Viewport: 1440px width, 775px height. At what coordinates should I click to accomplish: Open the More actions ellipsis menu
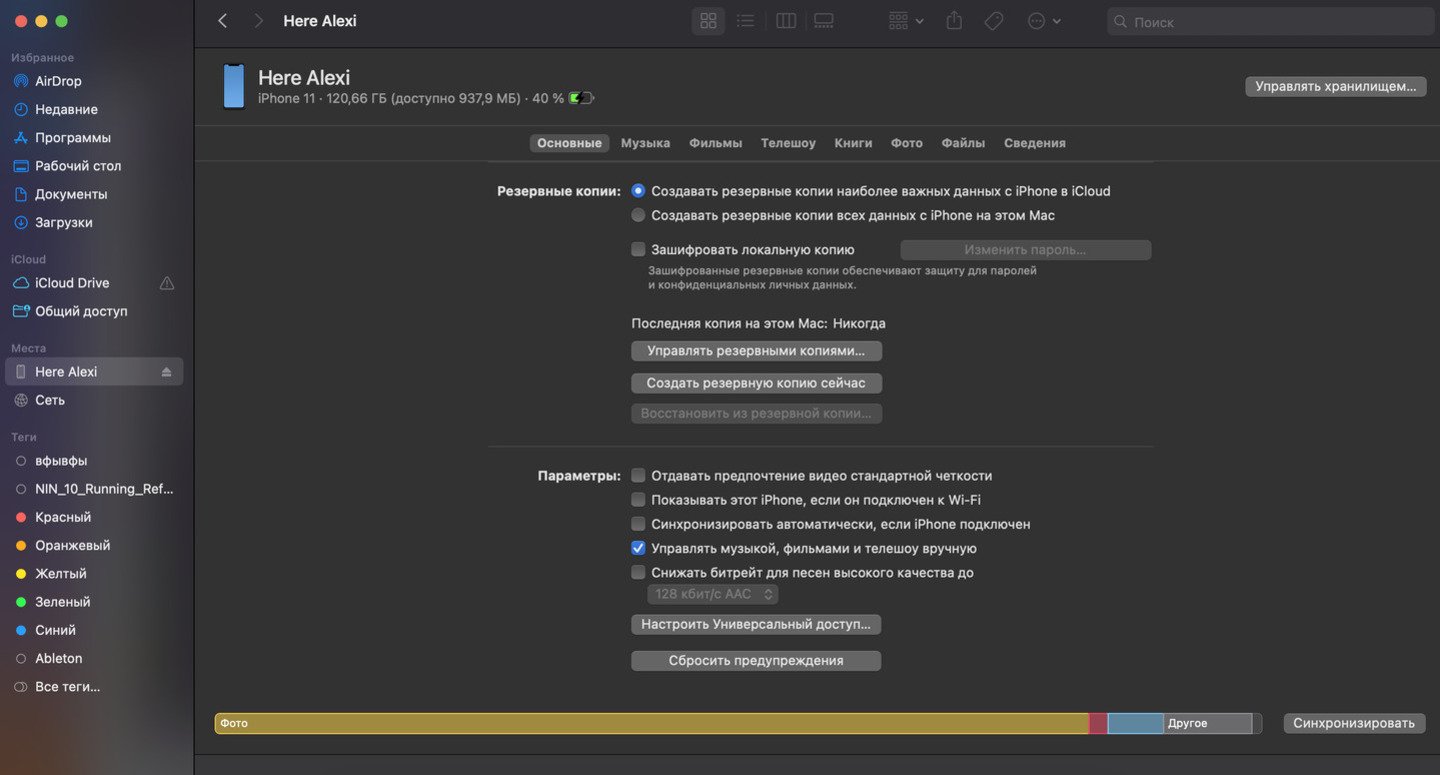[1044, 21]
